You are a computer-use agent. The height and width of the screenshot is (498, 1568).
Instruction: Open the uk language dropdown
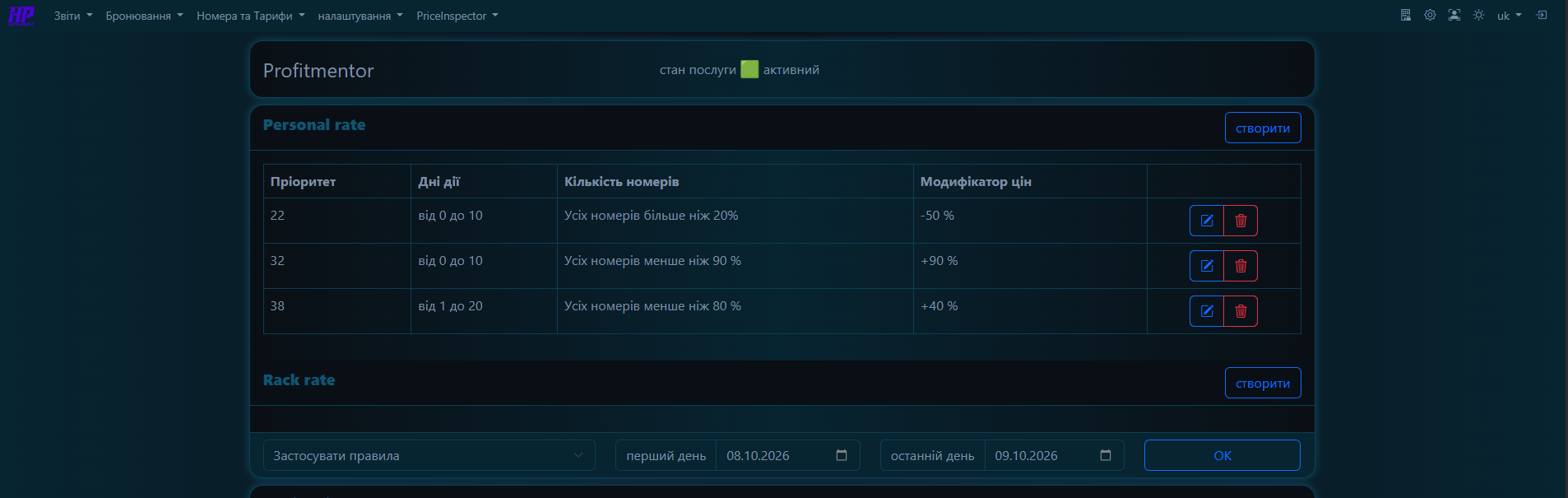[1509, 16]
